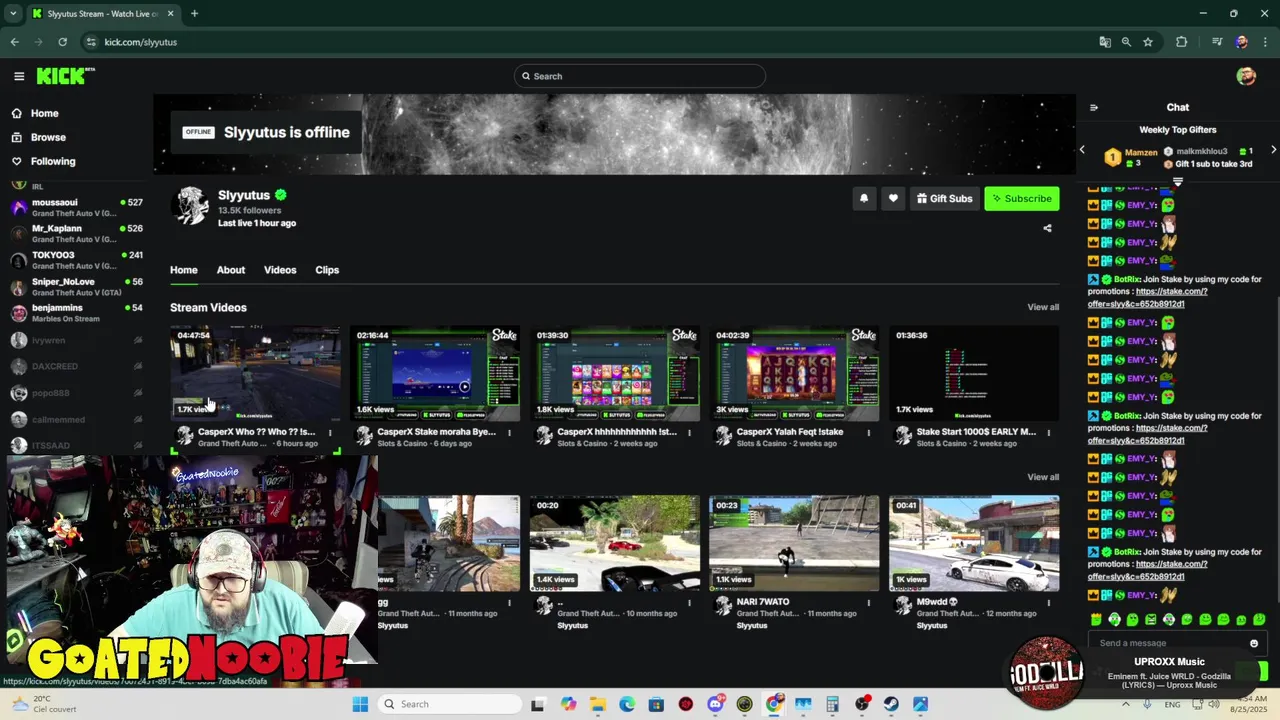Switch to the Clips tab
The image size is (1280, 720).
[327, 270]
